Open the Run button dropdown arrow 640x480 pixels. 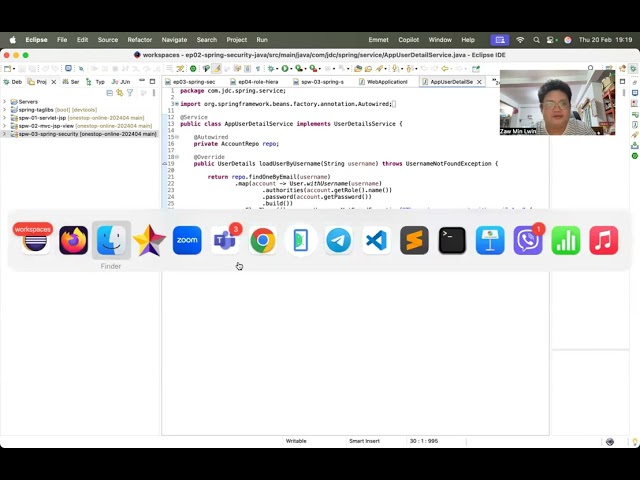click(291, 69)
